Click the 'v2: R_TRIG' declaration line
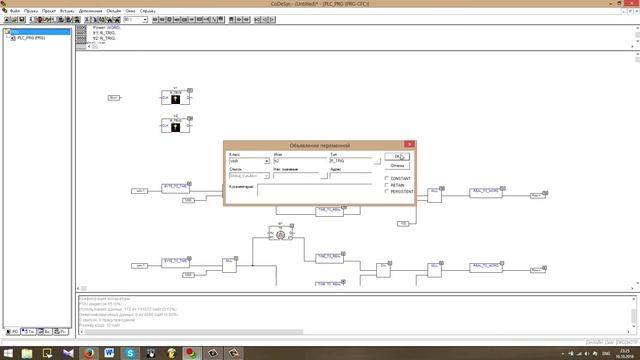This screenshot has width=640, height=360. click(104, 38)
